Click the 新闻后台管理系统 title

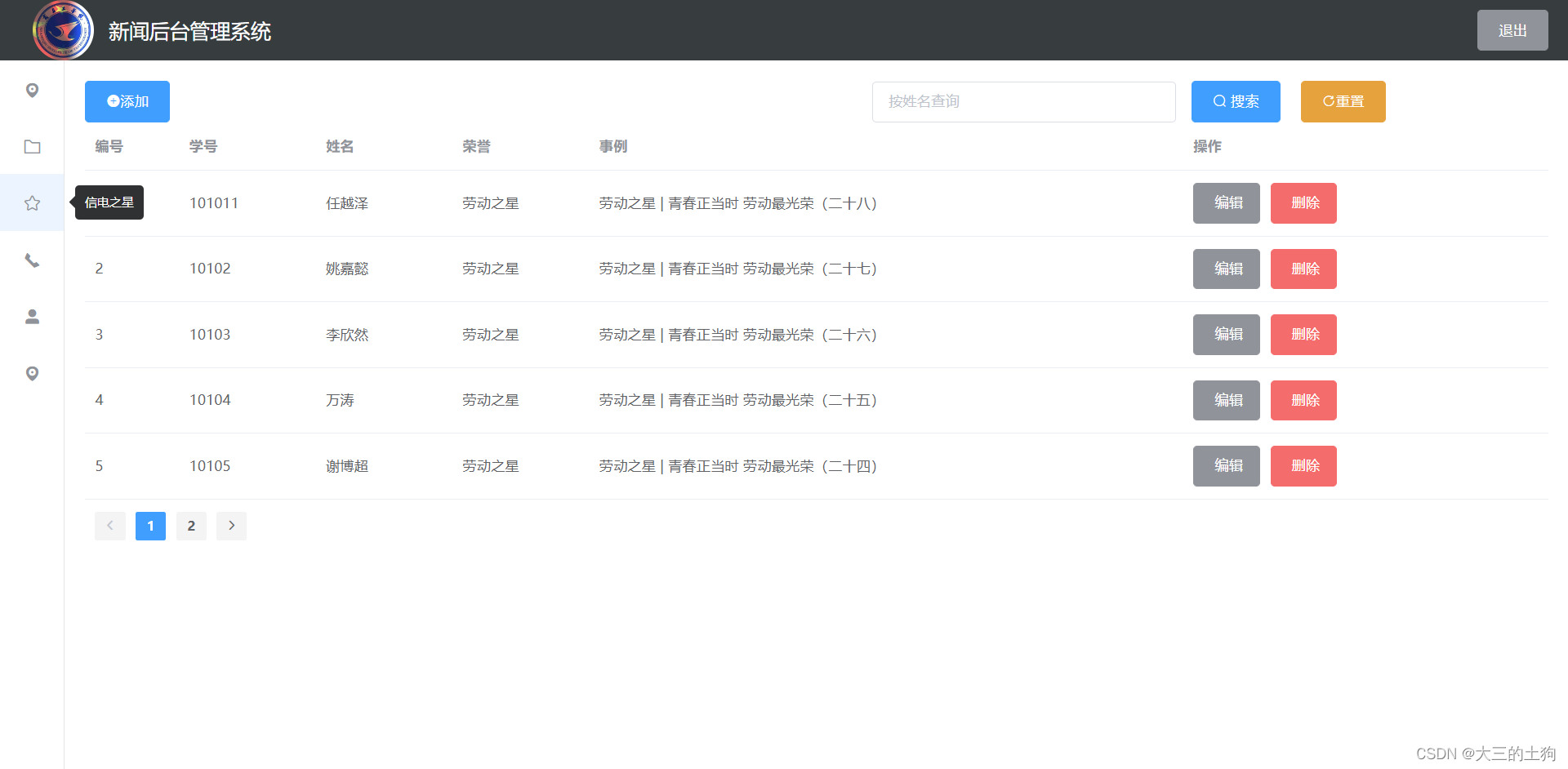pyautogui.click(x=189, y=31)
